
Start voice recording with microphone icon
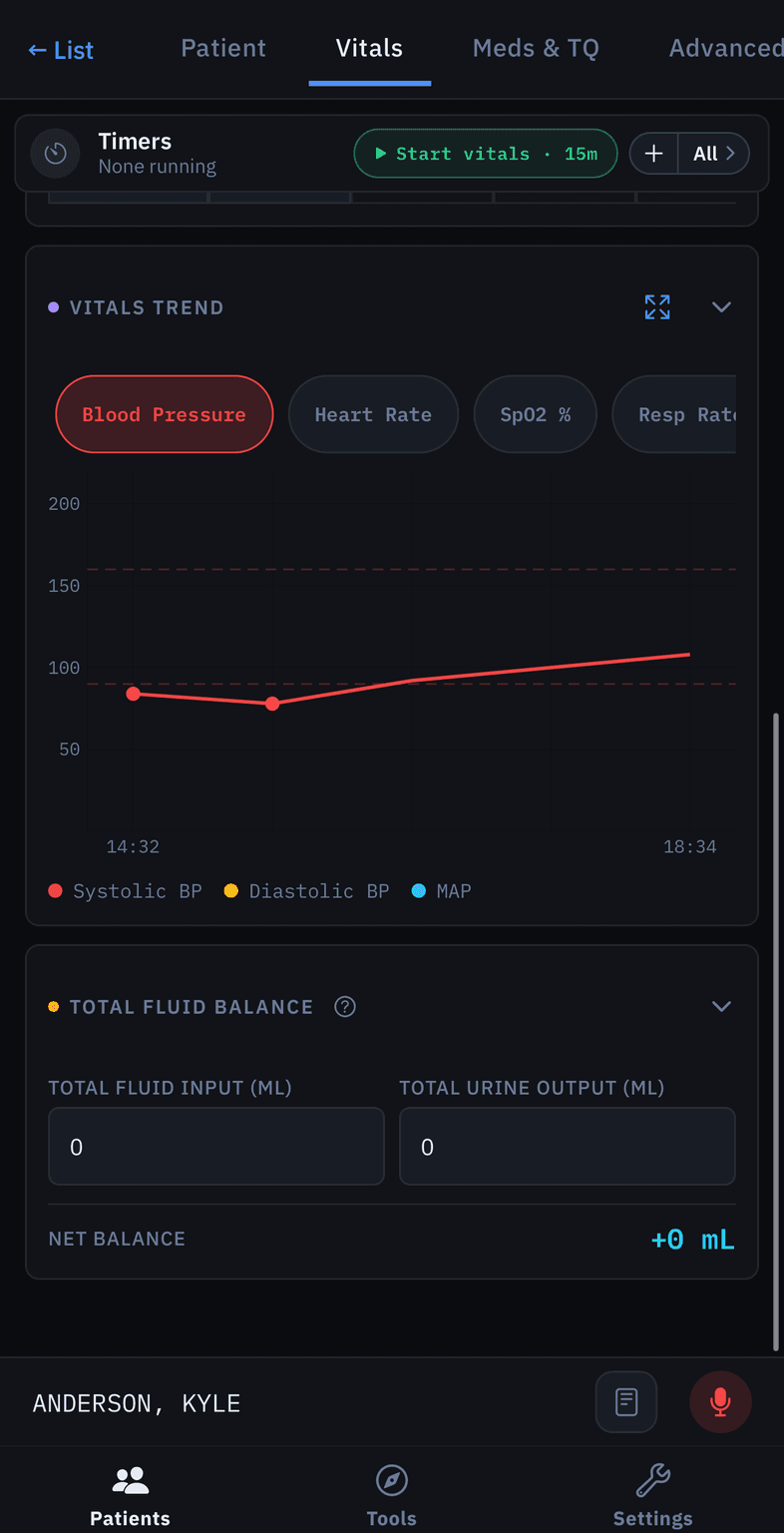720,1402
